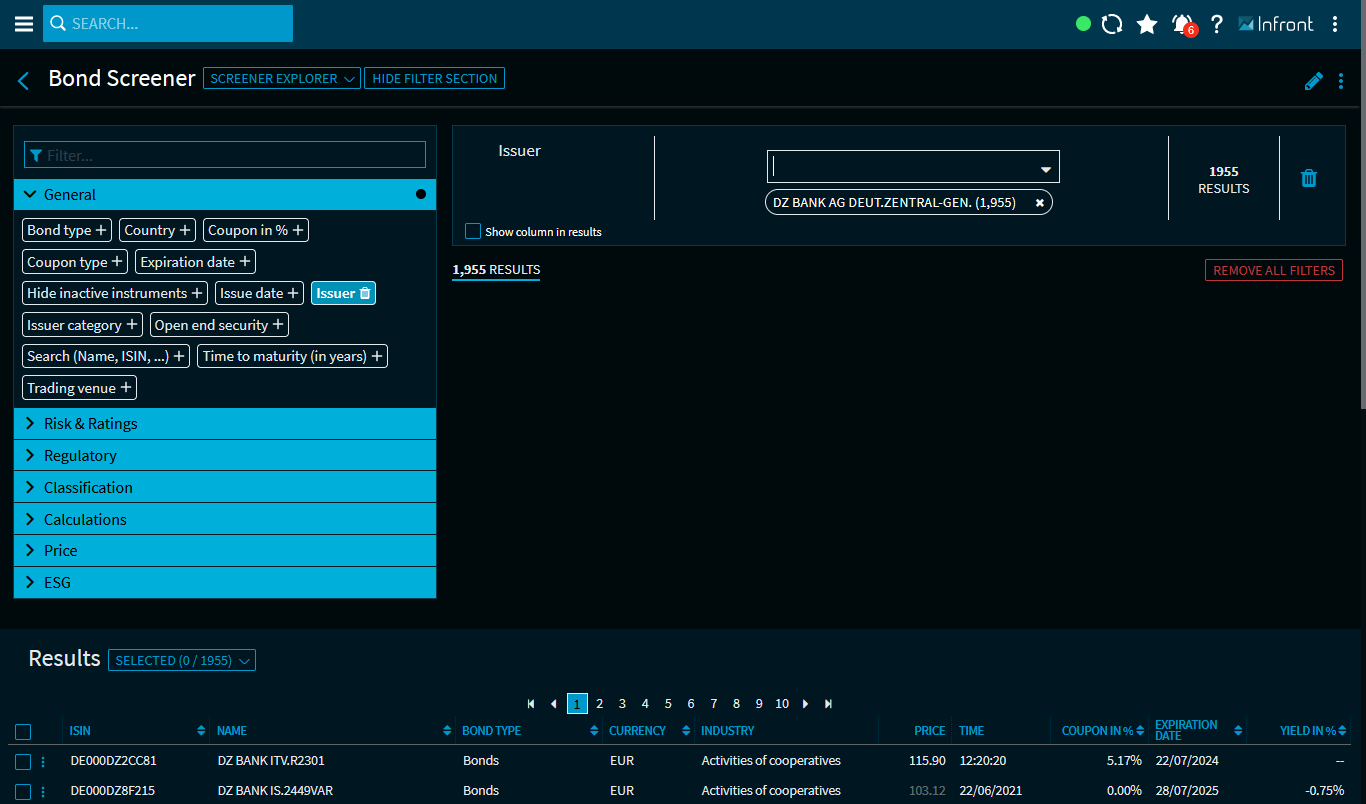Go to results page 5
Screen dimensions: 1366x804
point(668,704)
